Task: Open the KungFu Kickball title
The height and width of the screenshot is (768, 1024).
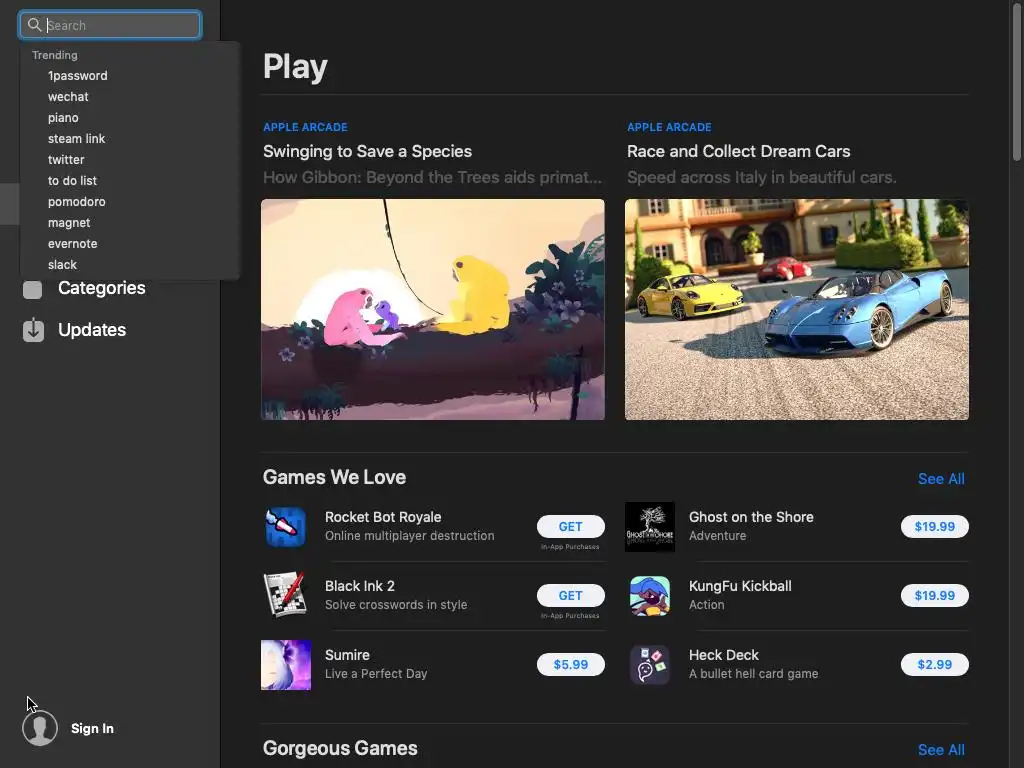Action: 740,586
